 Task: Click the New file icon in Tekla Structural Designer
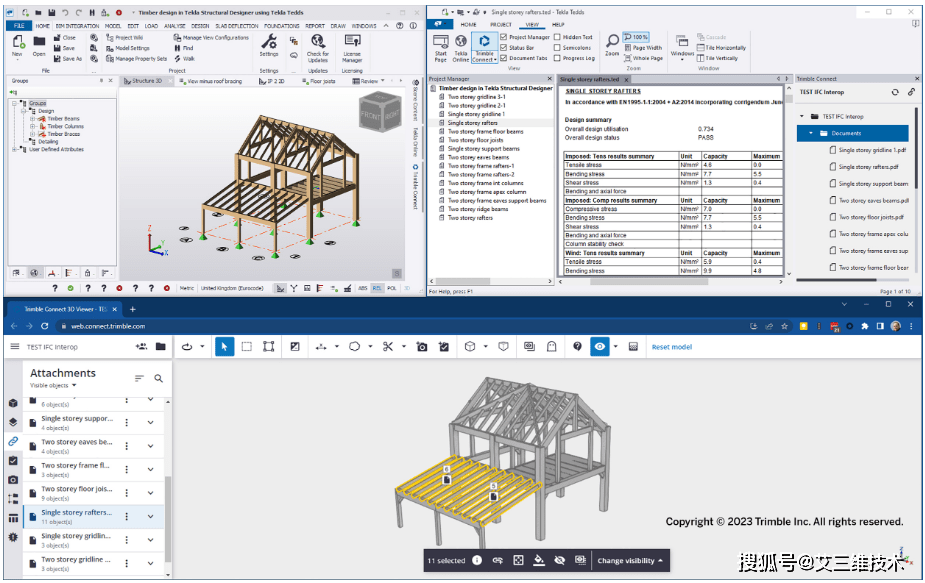click(18, 42)
